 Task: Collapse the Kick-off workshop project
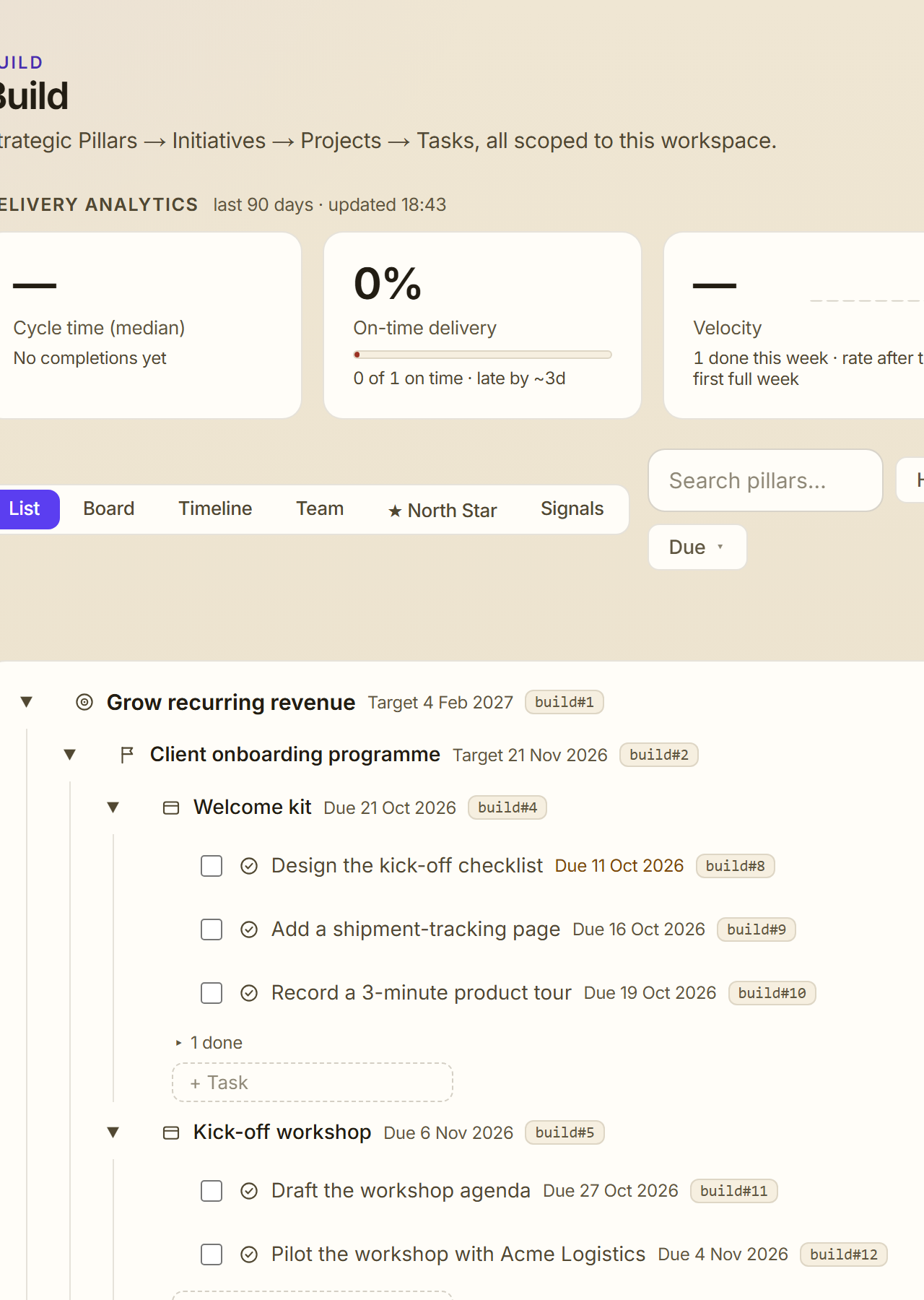tap(113, 1132)
